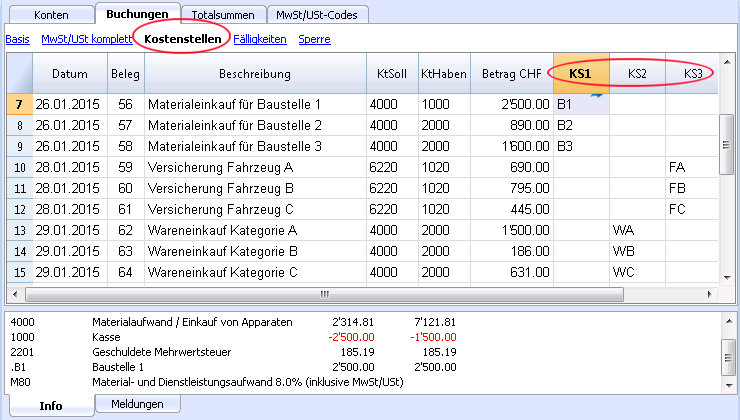This screenshot has width=740, height=420.
Task: Click cell 'Versicherung Fahrzeug B'
Action: pos(255,188)
